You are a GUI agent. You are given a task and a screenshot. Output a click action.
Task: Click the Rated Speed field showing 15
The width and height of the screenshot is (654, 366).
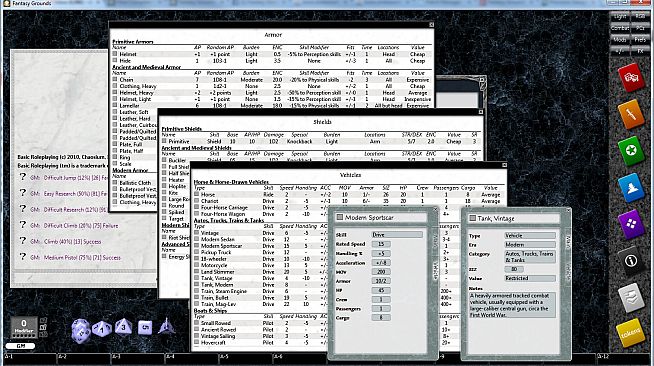(381, 244)
